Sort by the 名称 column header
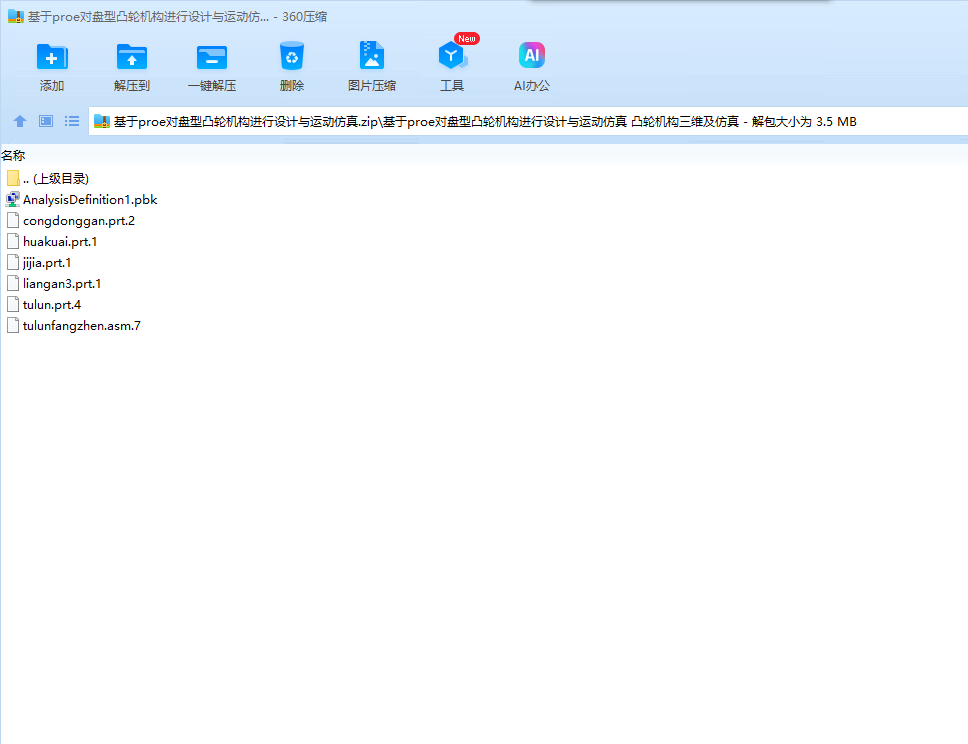The width and height of the screenshot is (968, 744). pos(13,156)
